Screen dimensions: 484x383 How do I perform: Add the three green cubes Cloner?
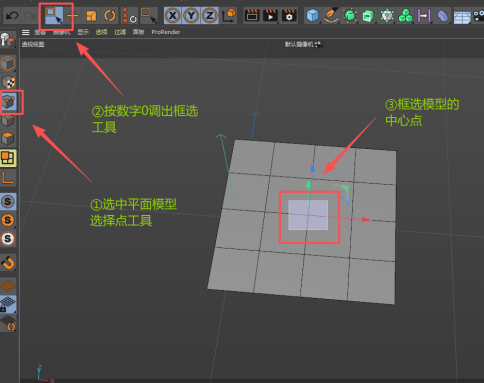point(405,16)
